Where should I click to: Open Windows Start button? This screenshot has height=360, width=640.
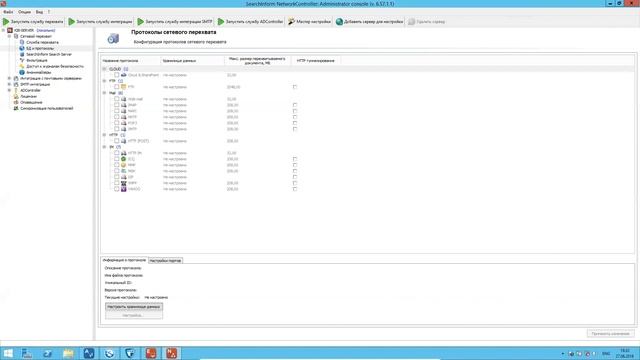point(8,353)
